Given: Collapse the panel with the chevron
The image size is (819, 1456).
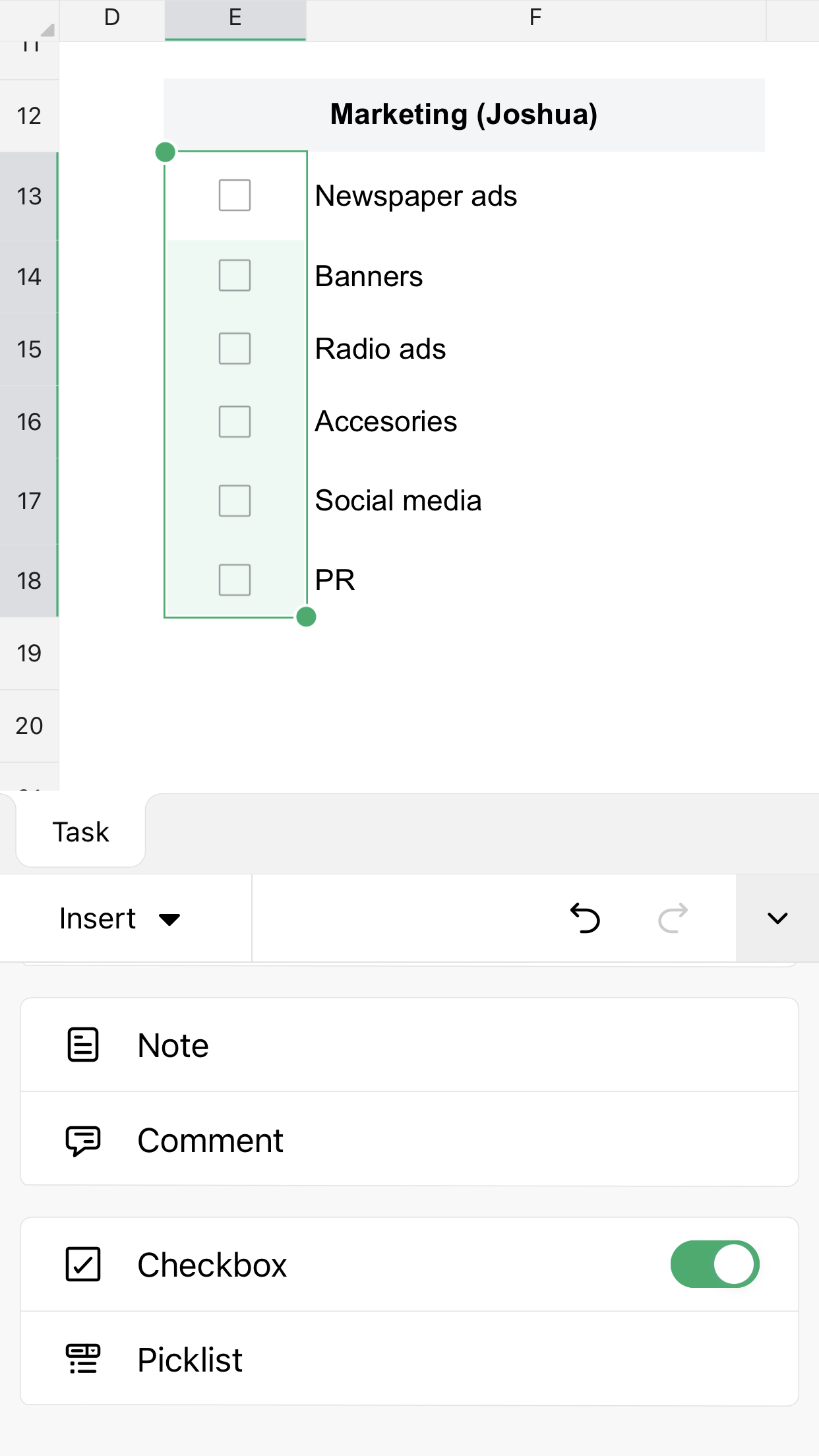Looking at the screenshot, I should click(x=777, y=918).
